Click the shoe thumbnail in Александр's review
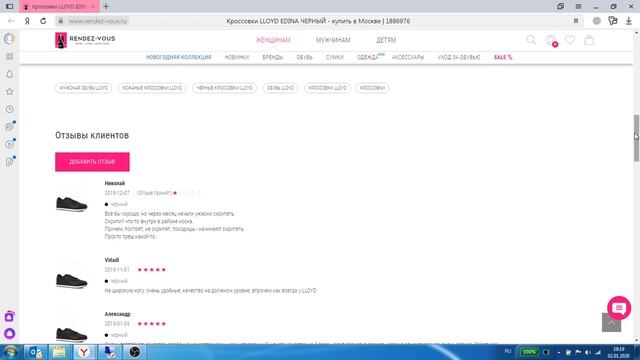This screenshot has height=360, width=640. [71, 334]
